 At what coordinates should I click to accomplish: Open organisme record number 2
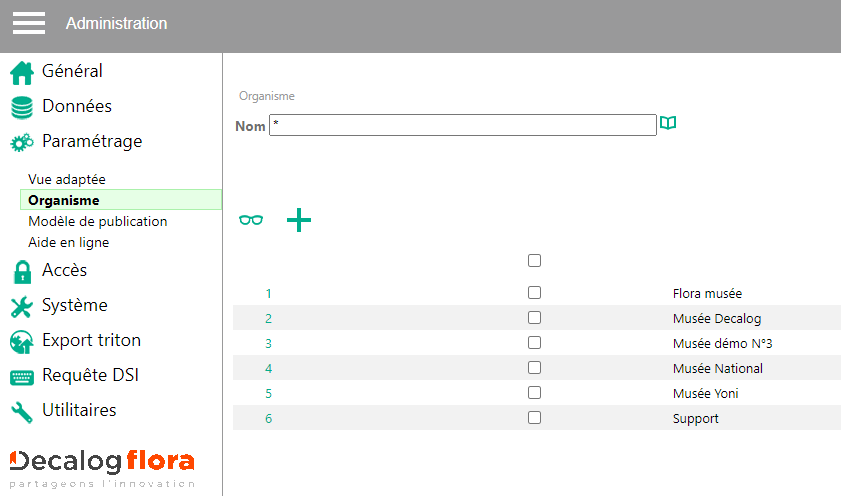[268, 319]
